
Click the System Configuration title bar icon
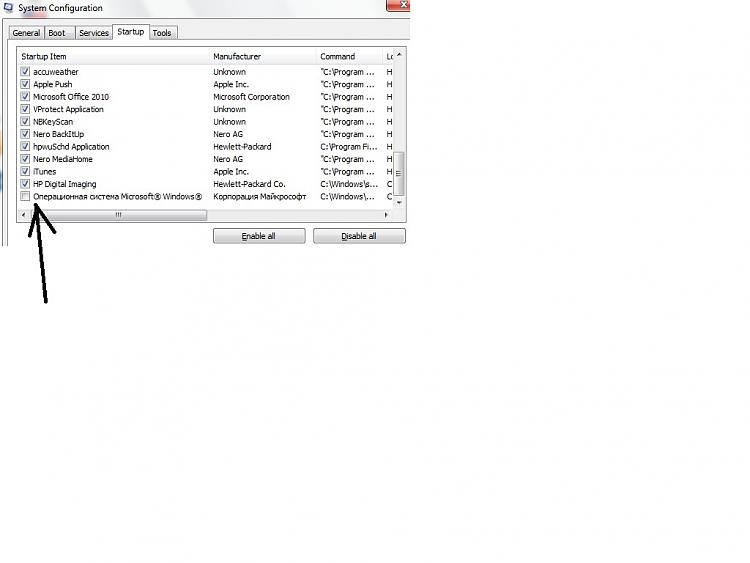(8, 7)
